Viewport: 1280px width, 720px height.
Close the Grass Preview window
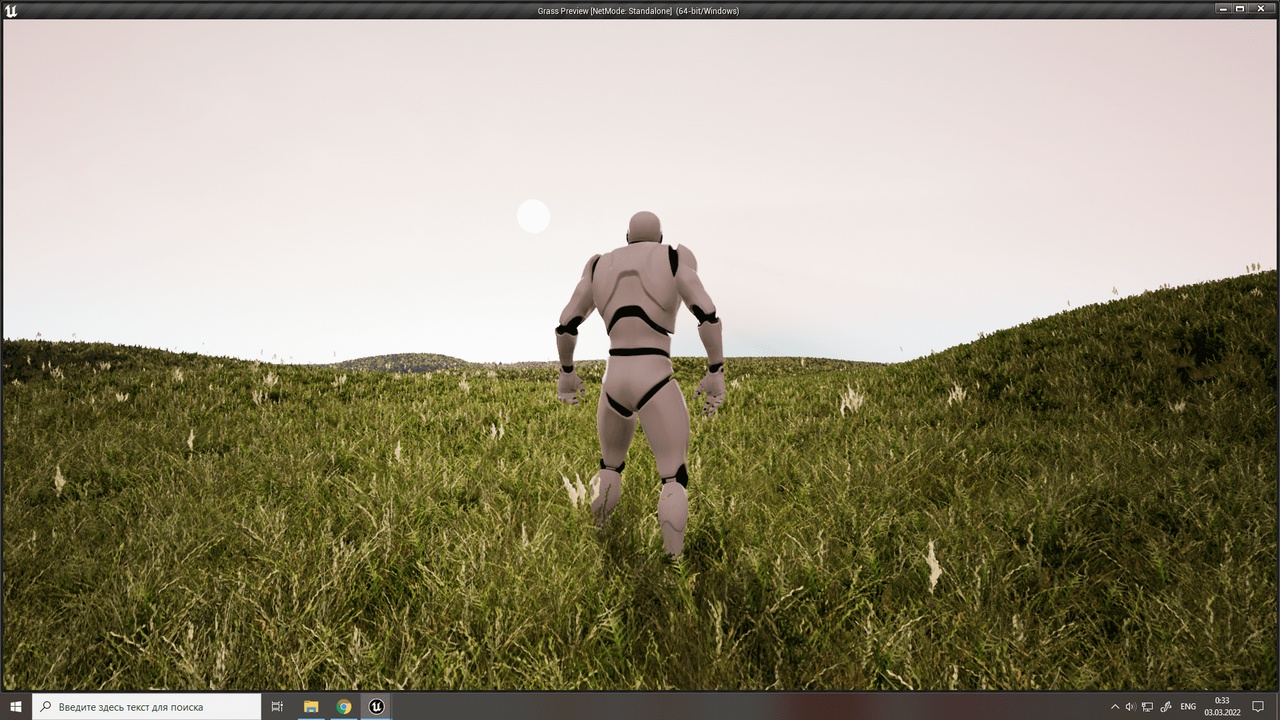click(x=1262, y=8)
